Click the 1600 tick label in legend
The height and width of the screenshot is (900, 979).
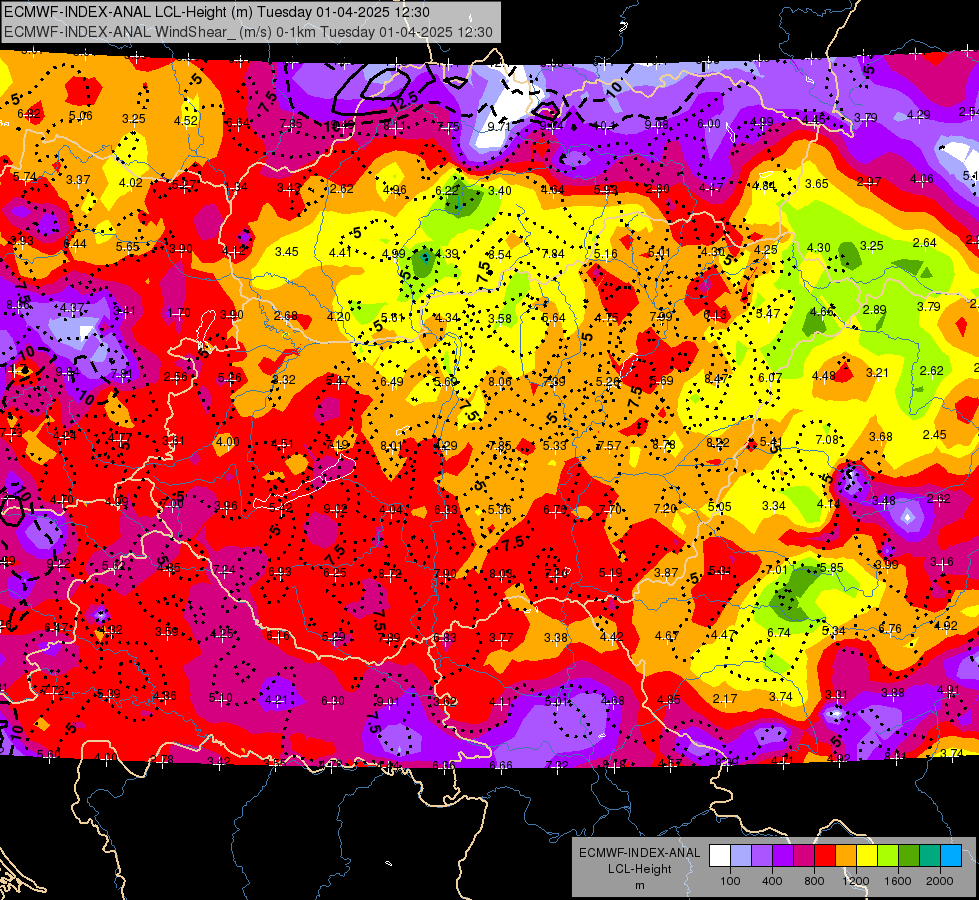pyautogui.click(x=898, y=881)
